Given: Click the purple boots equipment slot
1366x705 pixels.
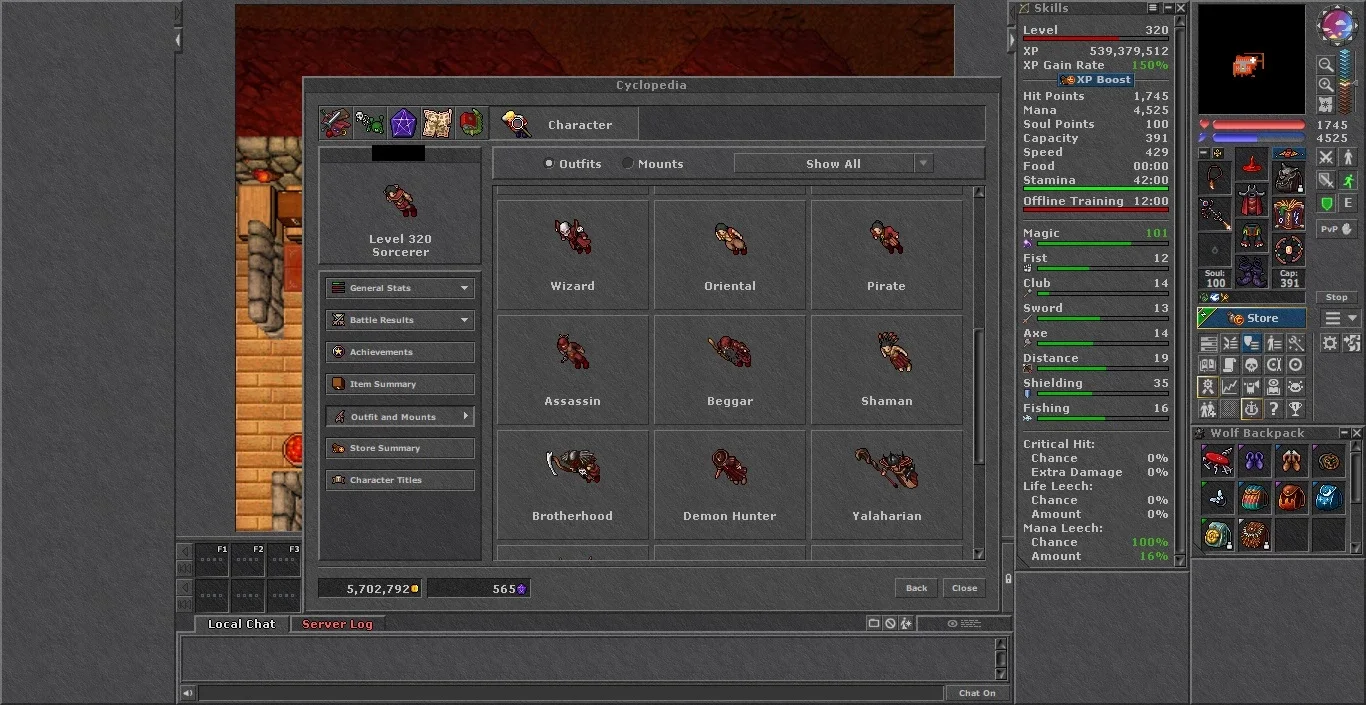Looking at the screenshot, I should (x=1251, y=271).
